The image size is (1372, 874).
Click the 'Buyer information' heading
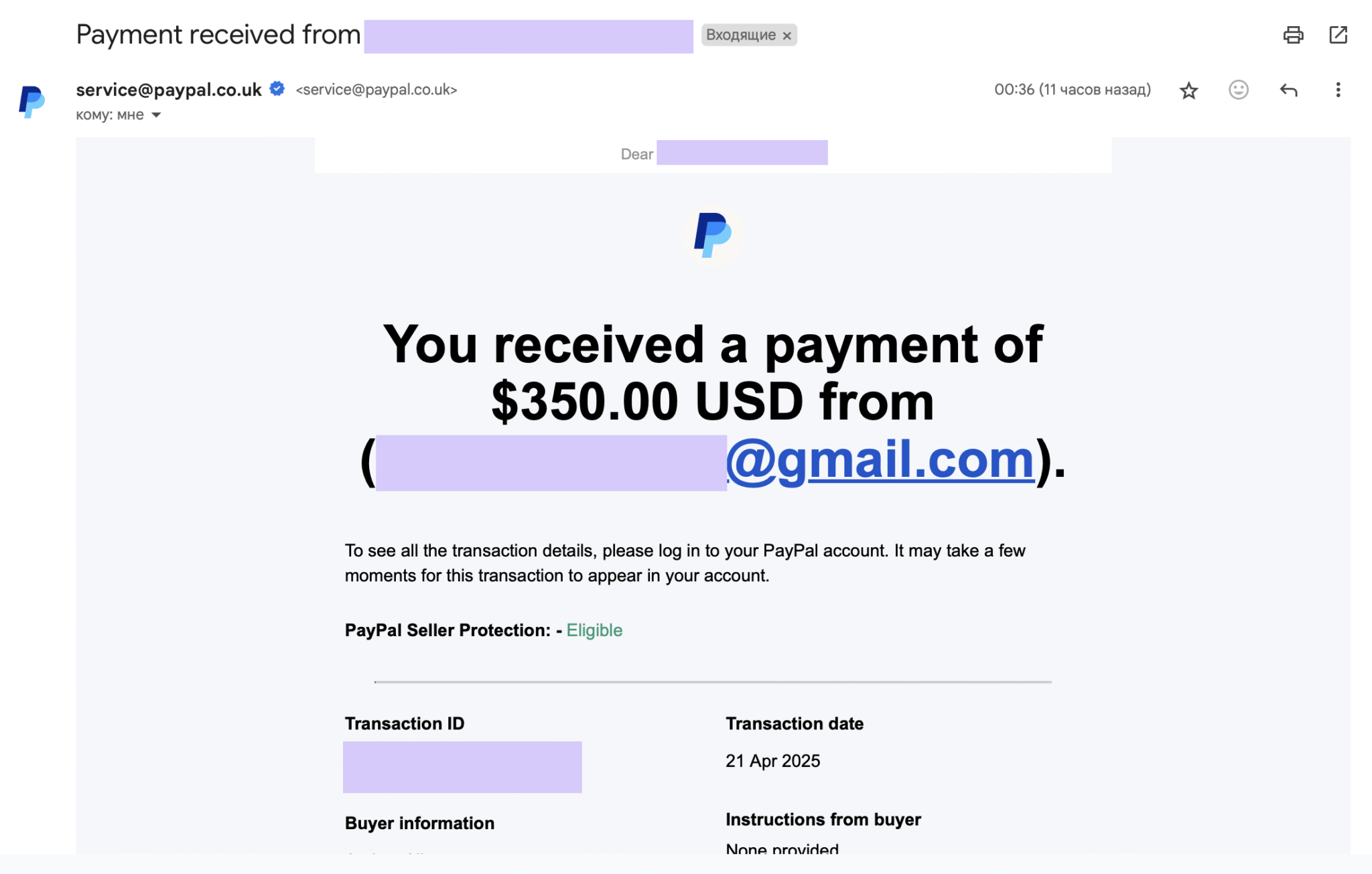coord(419,823)
